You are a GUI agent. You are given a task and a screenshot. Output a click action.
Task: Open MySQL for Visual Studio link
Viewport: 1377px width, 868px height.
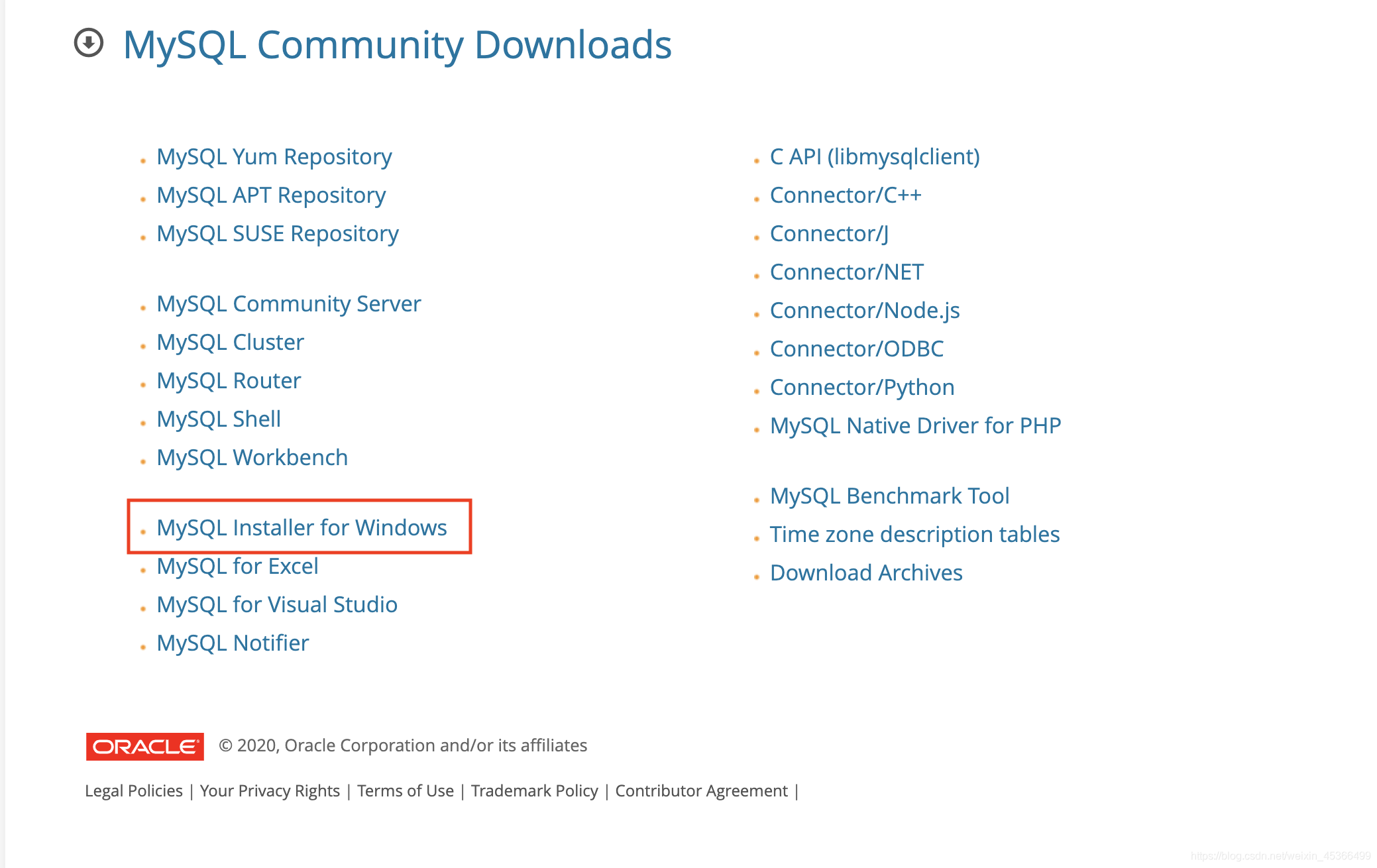point(277,605)
